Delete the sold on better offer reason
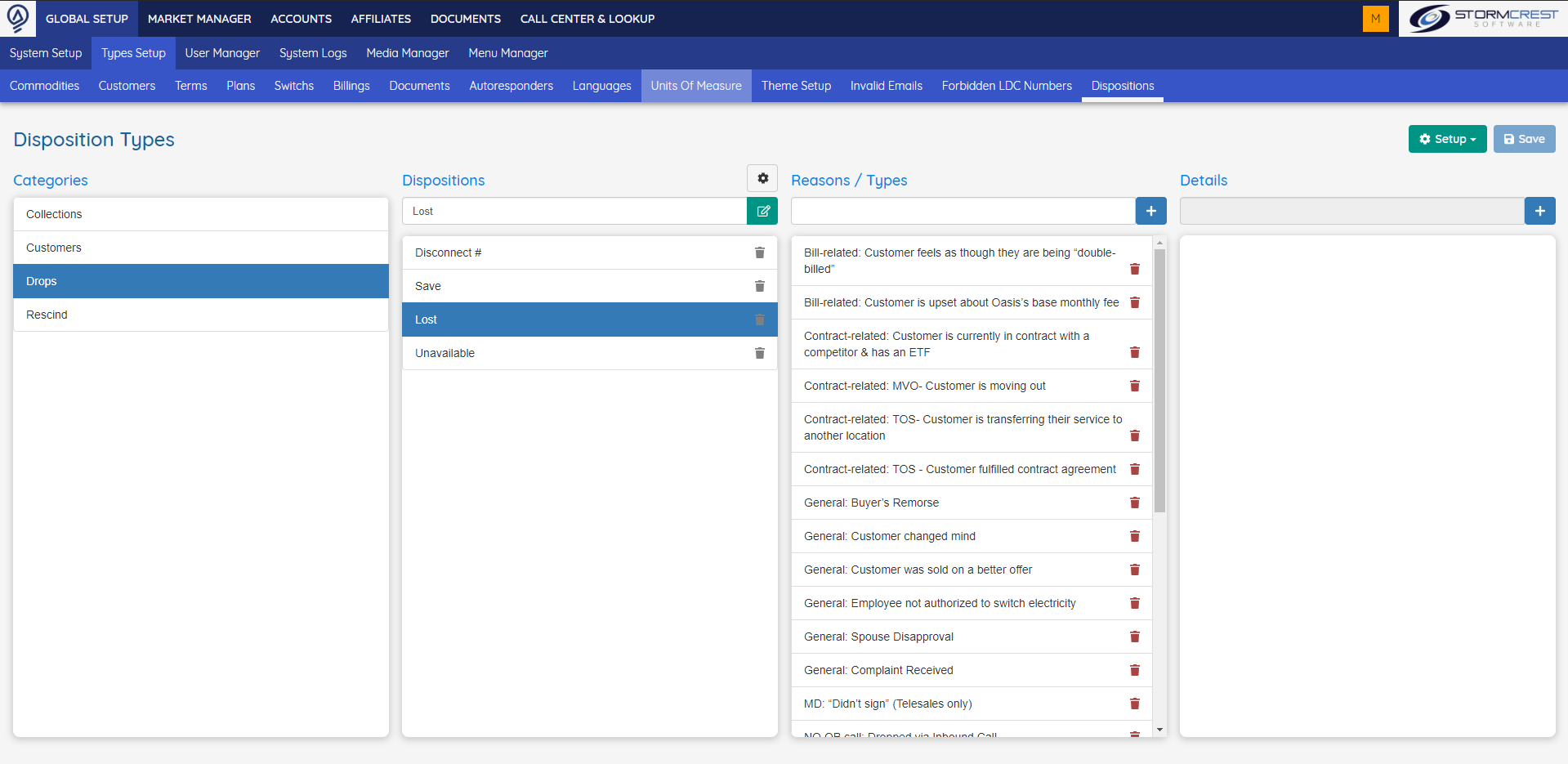Image resolution: width=1568 pixels, height=764 pixels. click(1134, 570)
